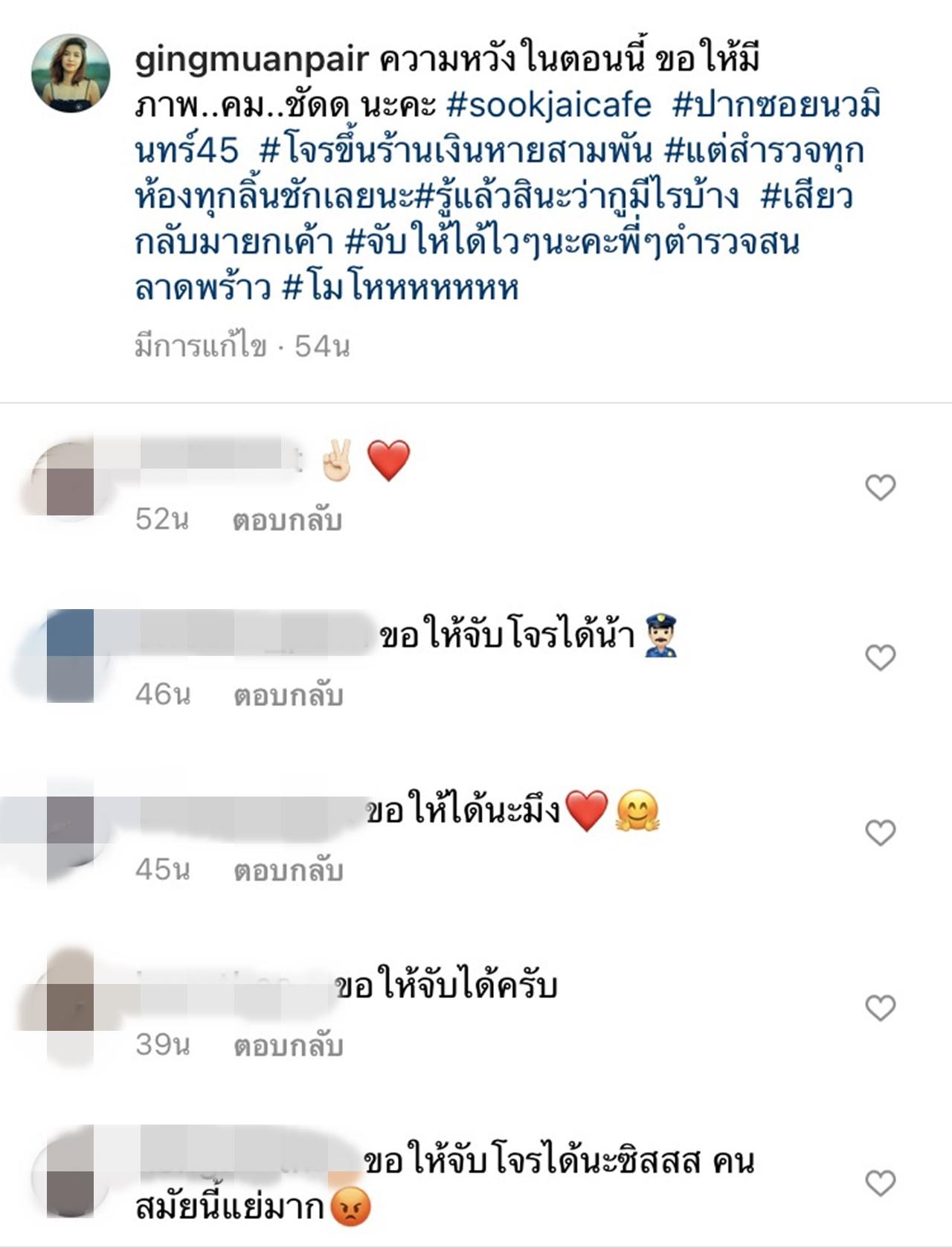Like the comment ending 'คนสมัยนี้แย่มาก'
Viewport: 952px width, 1248px height.
880,1183
